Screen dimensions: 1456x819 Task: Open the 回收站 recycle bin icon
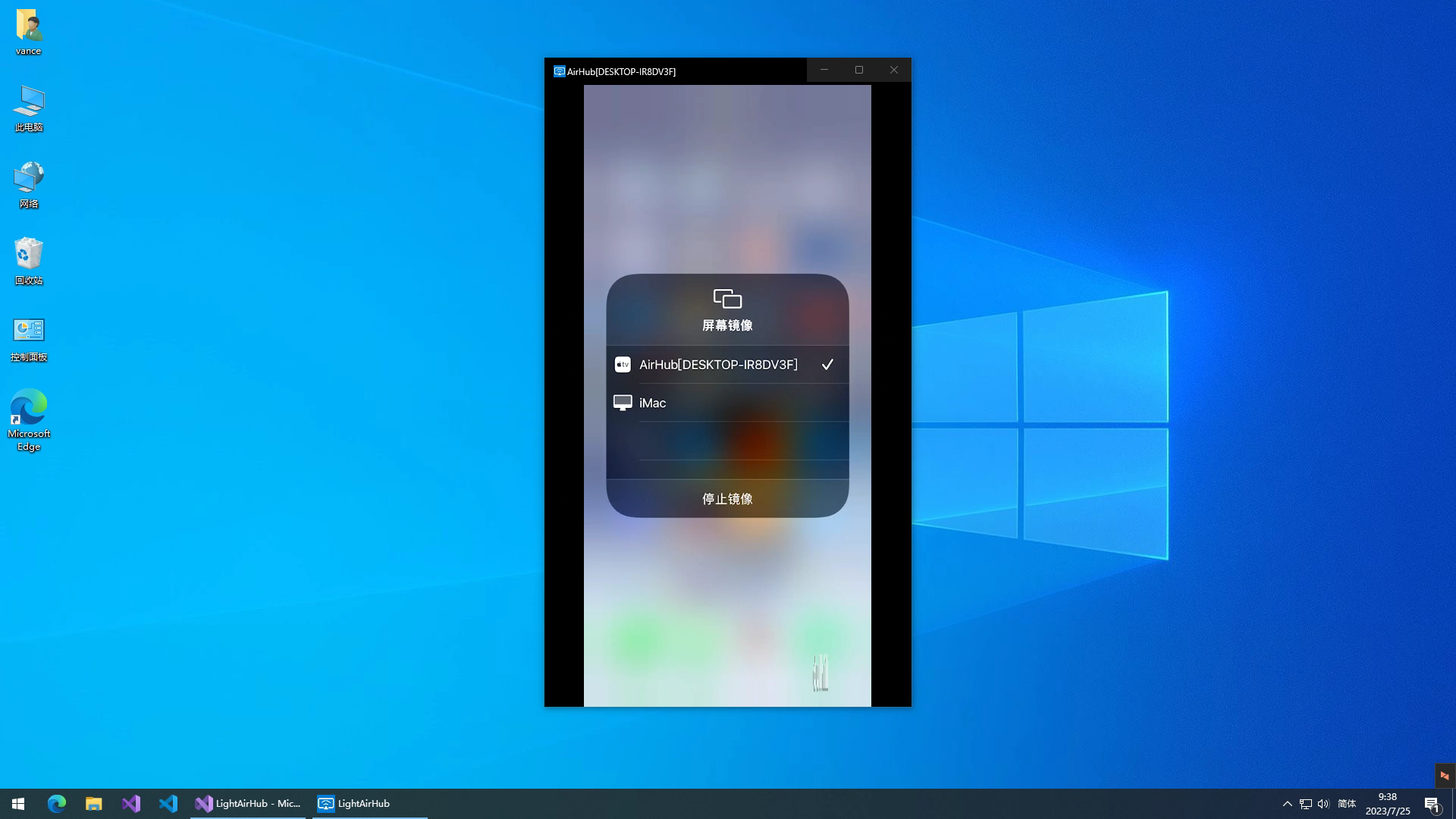tap(29, 254)
